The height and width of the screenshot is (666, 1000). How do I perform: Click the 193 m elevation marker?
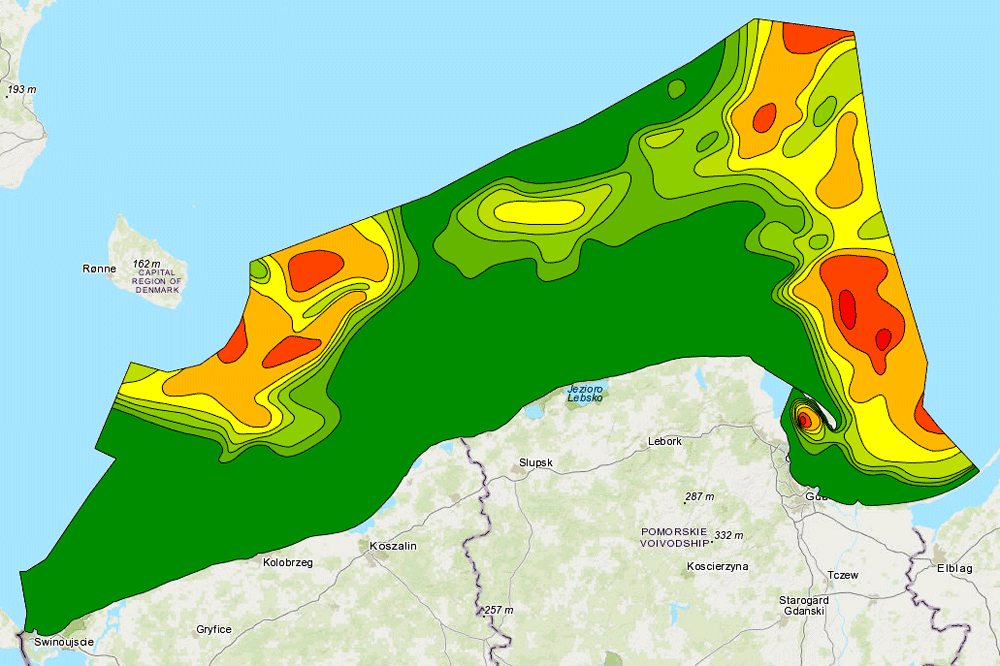tap(22, 90)
